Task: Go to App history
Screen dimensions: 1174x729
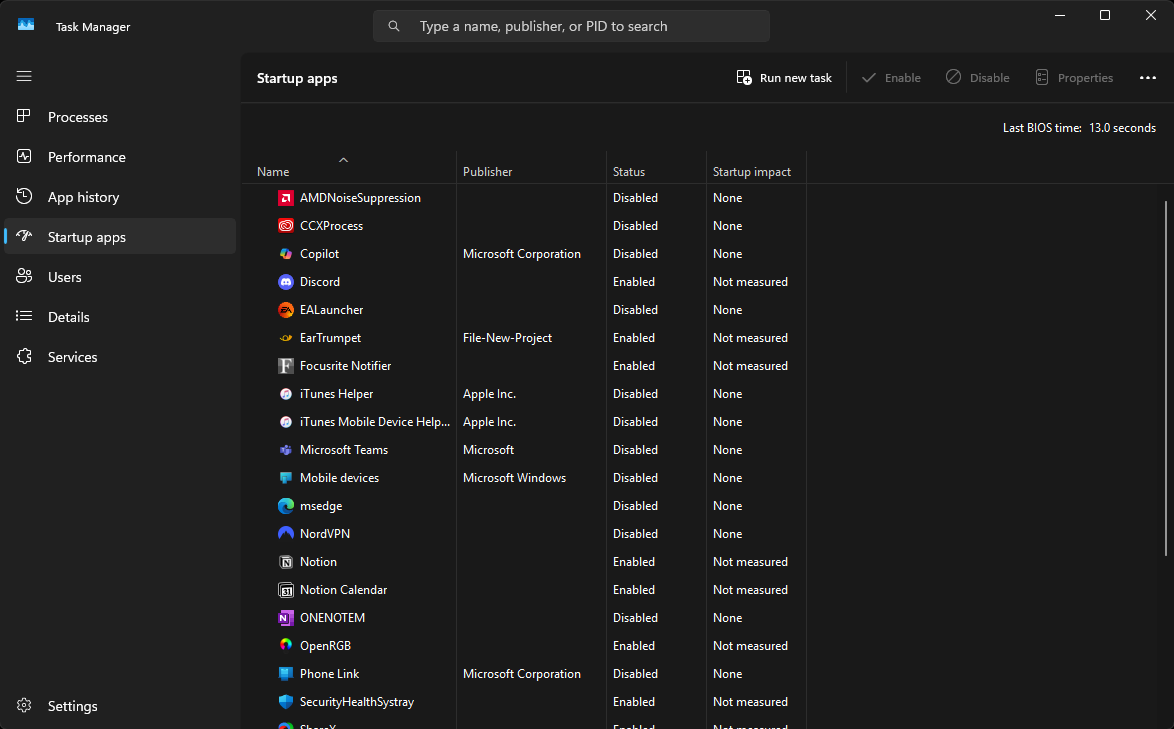Action: 120,197
